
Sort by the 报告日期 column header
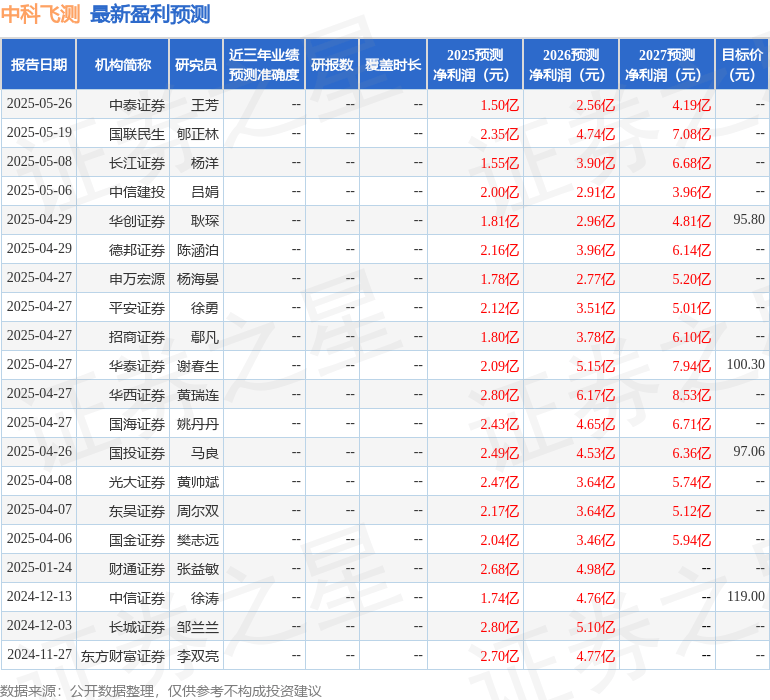(39, 65)
